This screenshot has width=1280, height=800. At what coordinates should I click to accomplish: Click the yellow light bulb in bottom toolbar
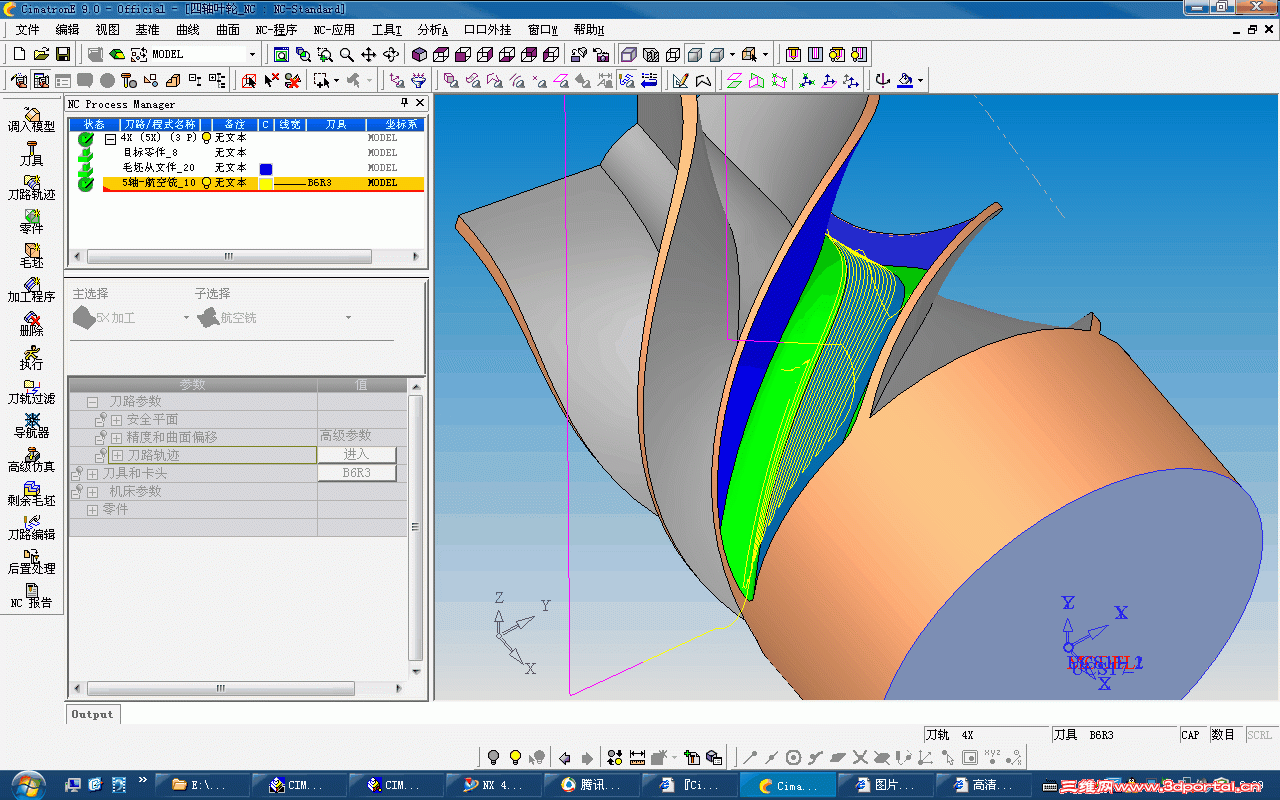[x=515, y=757]
